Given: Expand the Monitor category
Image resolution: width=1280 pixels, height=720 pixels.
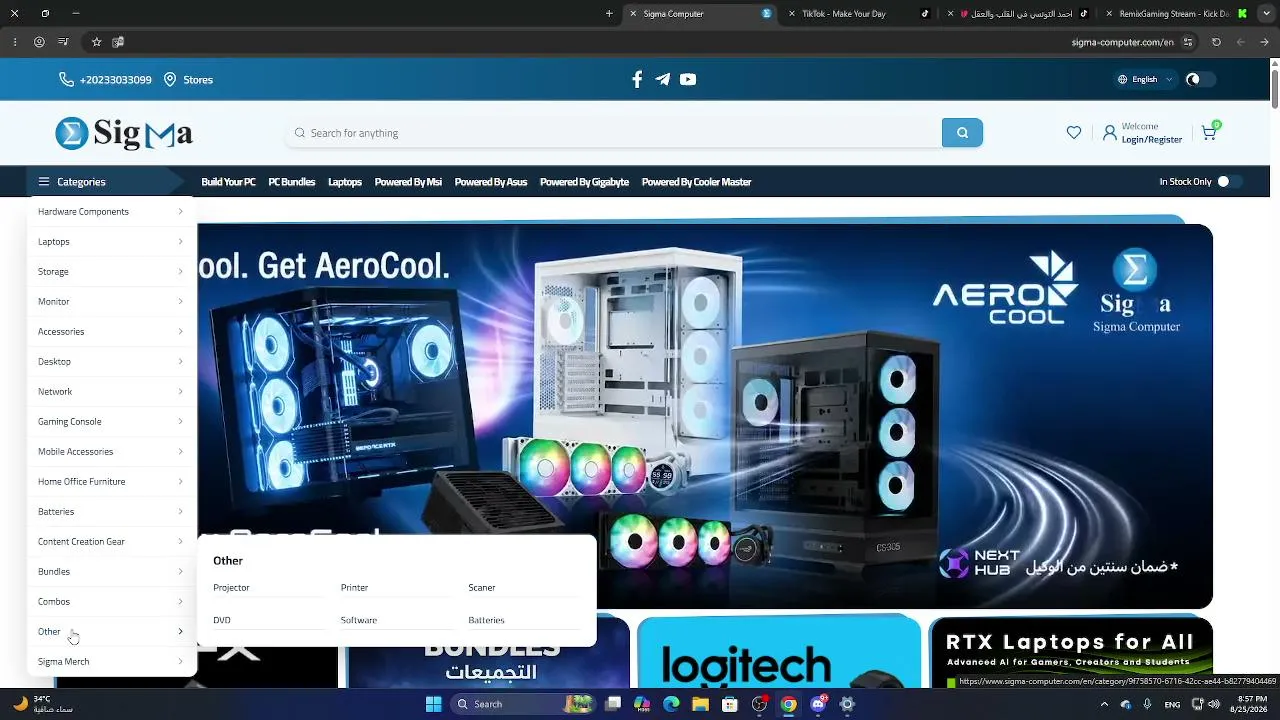Looking at the screenshot, I should tap(111, 302).
